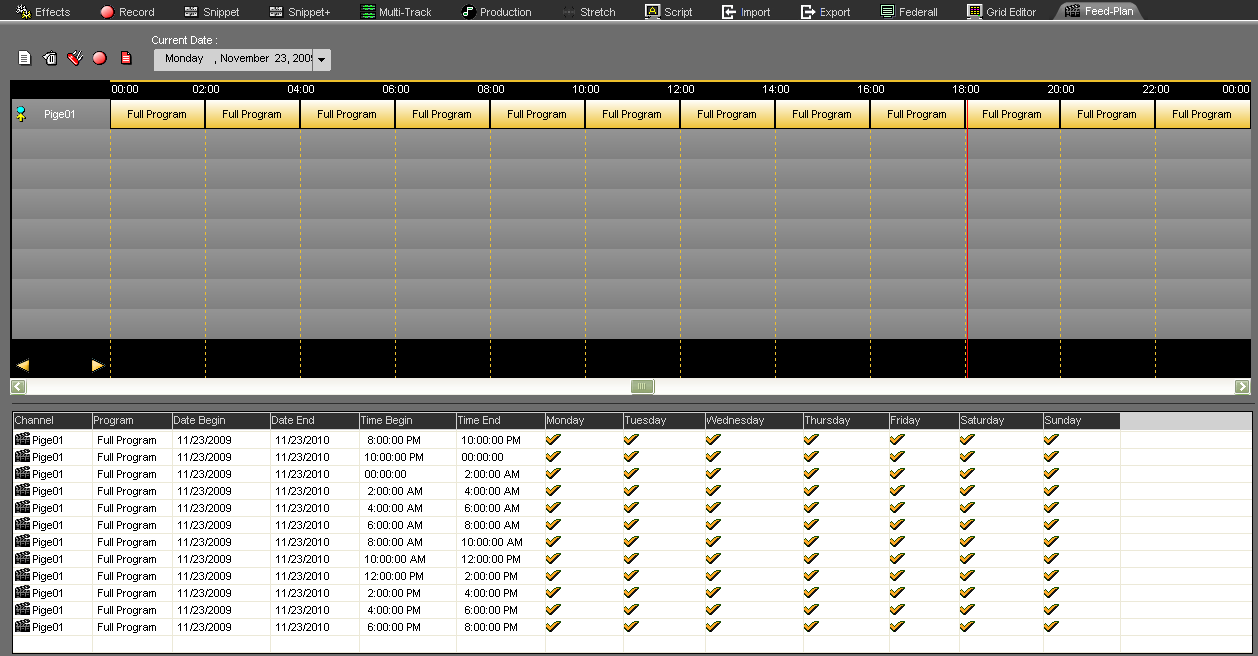Select the Full Program block starting at 18:00
Image resolution: width=1258 pixels, height=656 pixels.
click(1012, 114)
